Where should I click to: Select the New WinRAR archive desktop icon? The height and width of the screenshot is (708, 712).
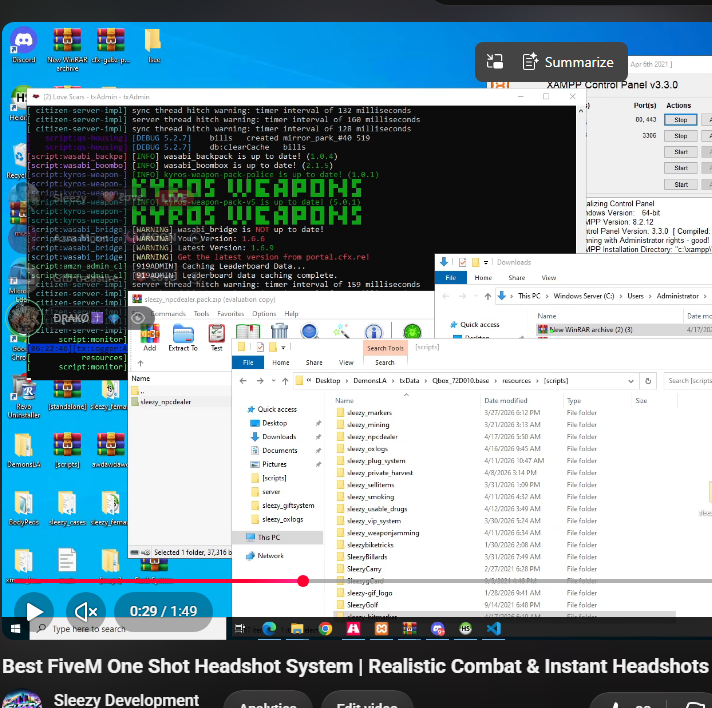point(67,49)
